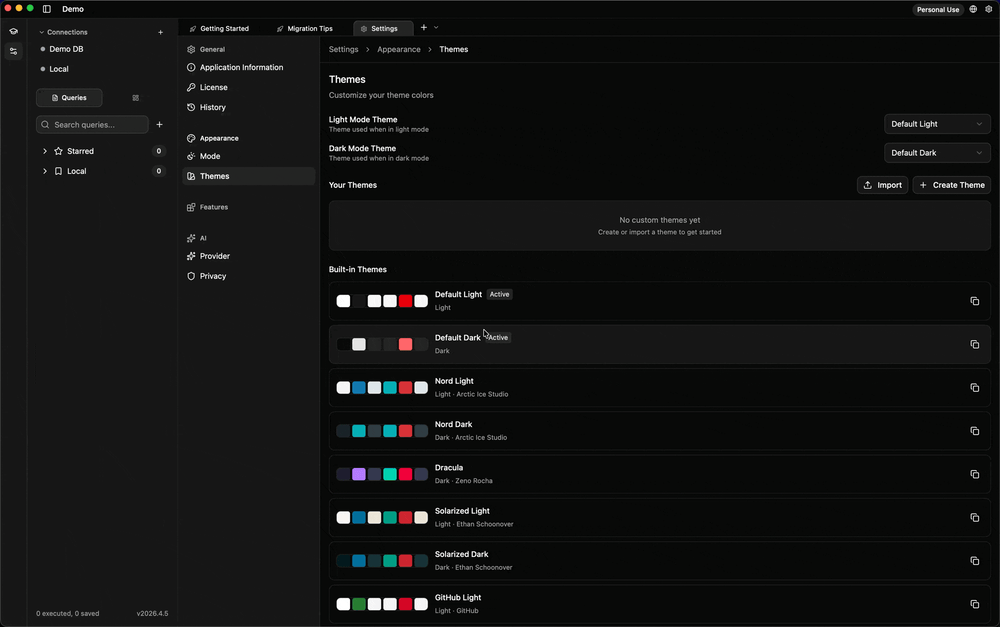Select the connections filter icon below the graduation cap
Viewport: 1000px width, 627px height.
pos(13,51)
